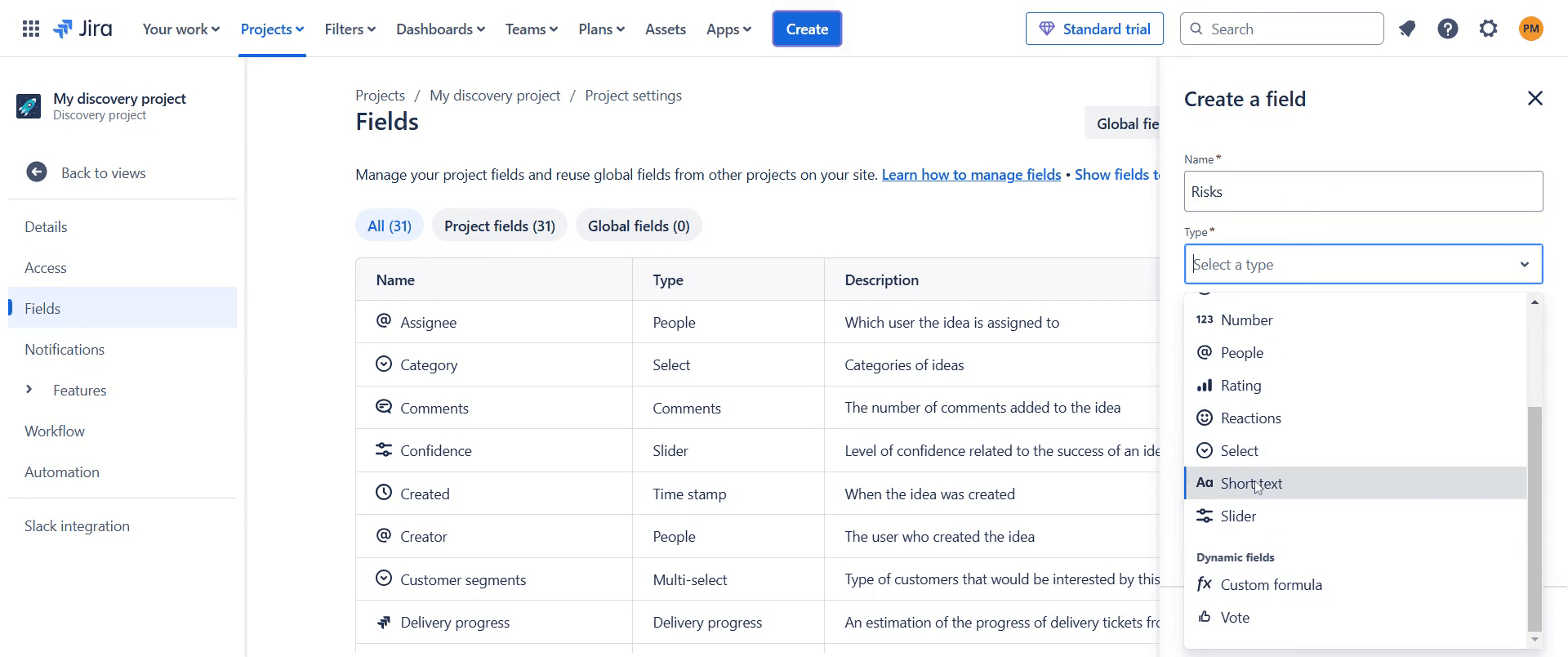Open the settings gear icon
Viewport: 1568px width, 657px height.
click(1489, 29)
